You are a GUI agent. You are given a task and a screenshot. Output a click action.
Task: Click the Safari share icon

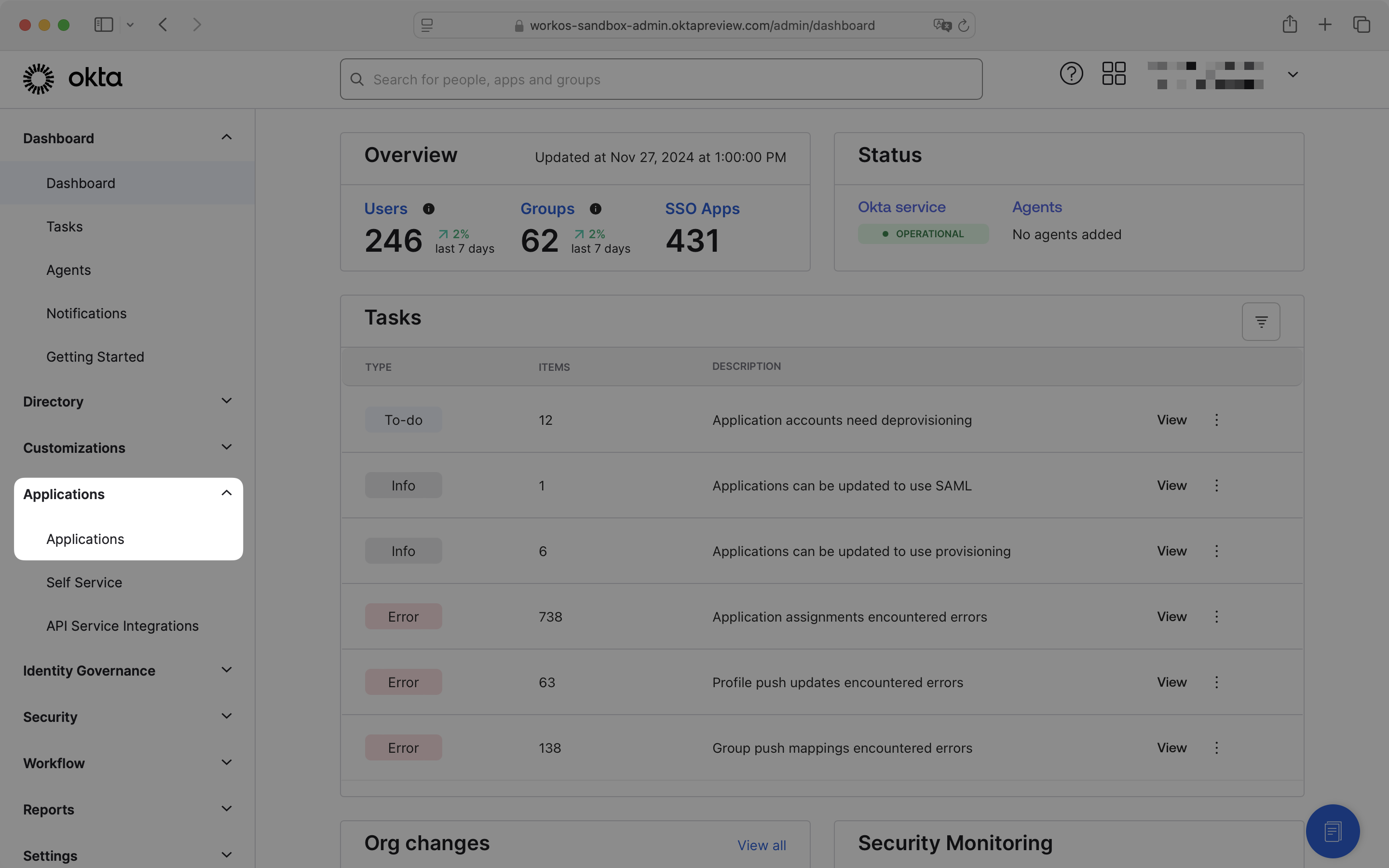tap(1290, 24)
